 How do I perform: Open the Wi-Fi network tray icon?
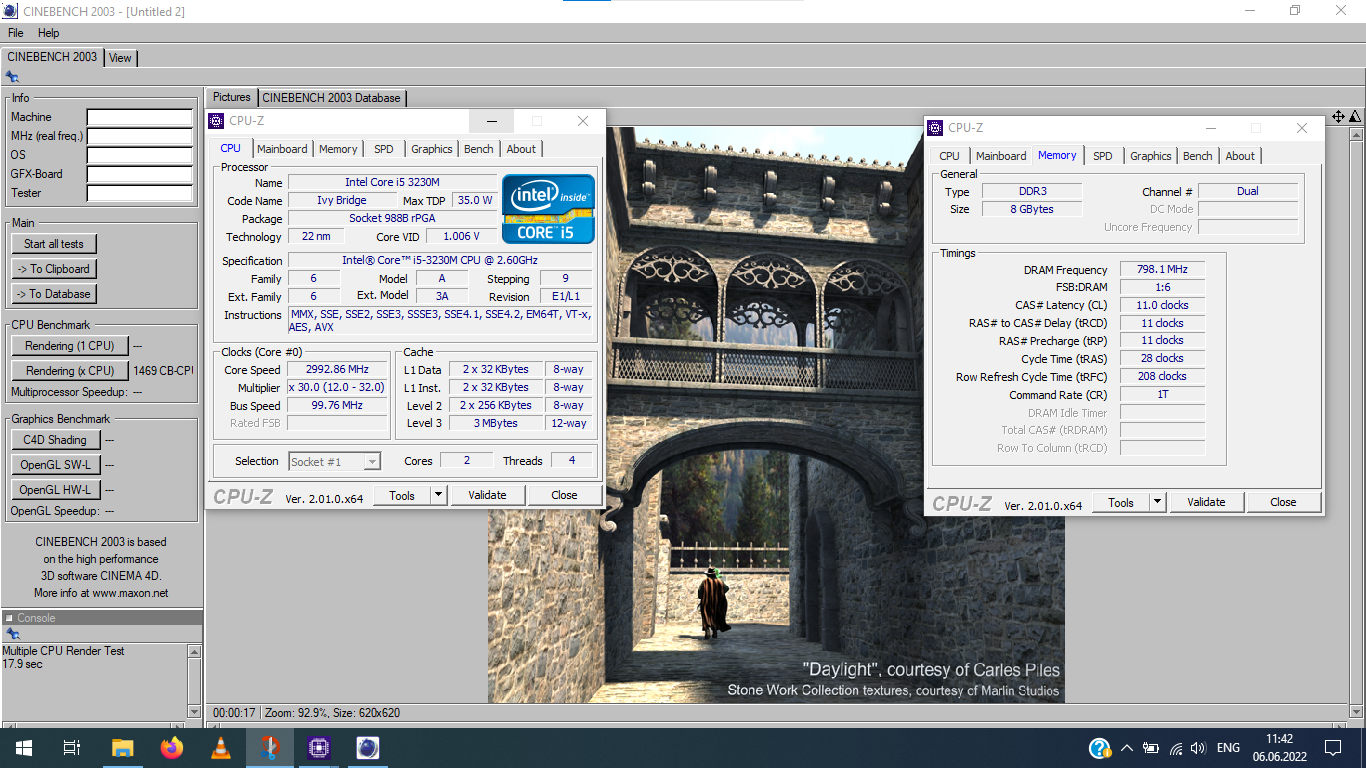1176,748
